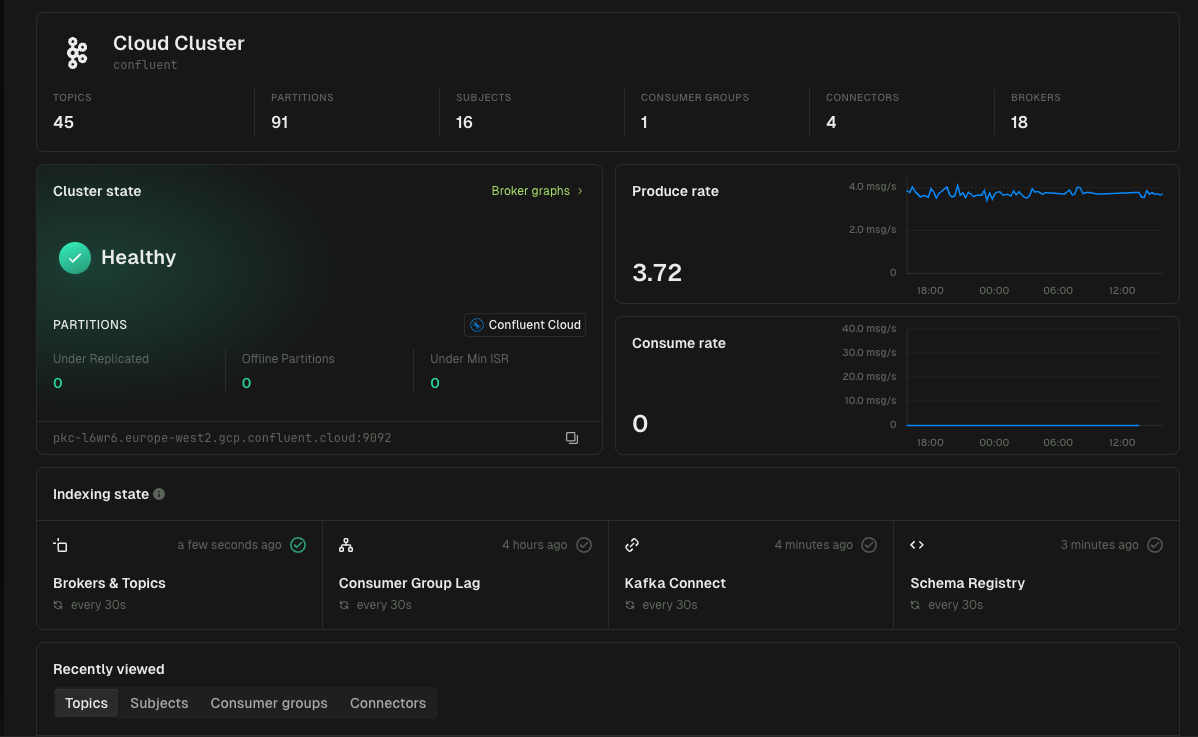1198x737 pixels.
Task: Click the status circle next to Consumer Group Lag timestamp
Action: [583, 545]
